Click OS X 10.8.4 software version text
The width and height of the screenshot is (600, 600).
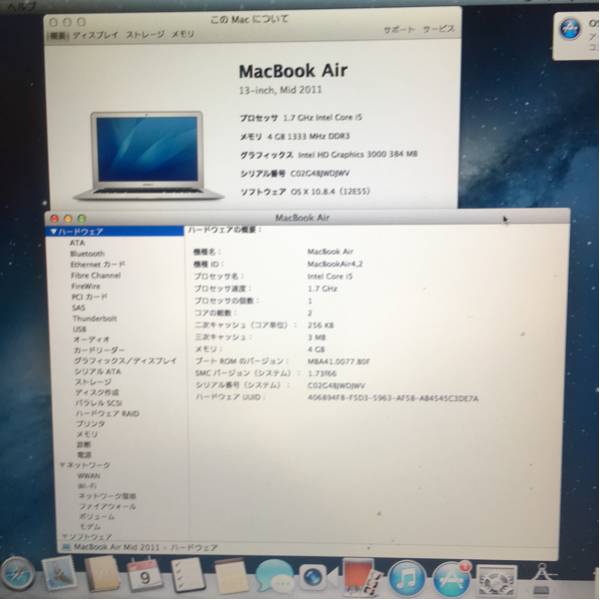click(x=331, y=191)
